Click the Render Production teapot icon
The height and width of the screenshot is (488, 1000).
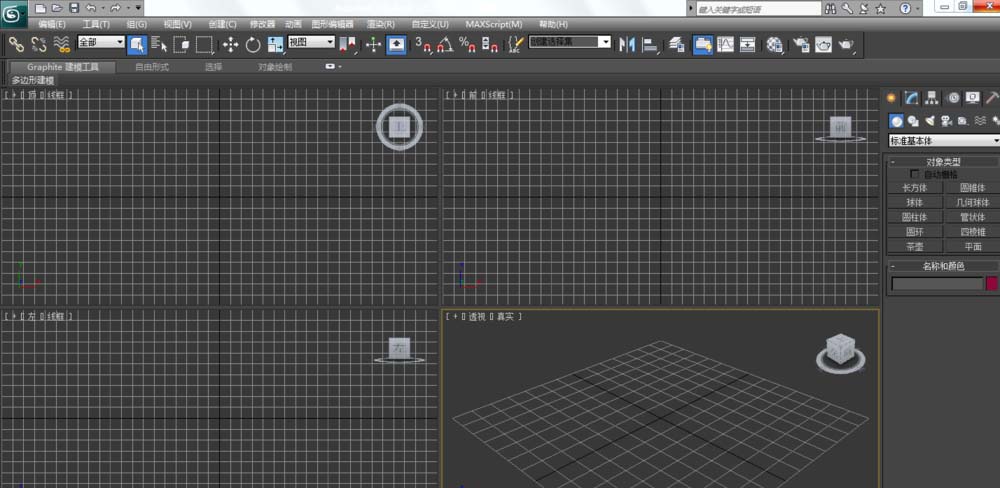pyautogui.click(x=846, y=44)
